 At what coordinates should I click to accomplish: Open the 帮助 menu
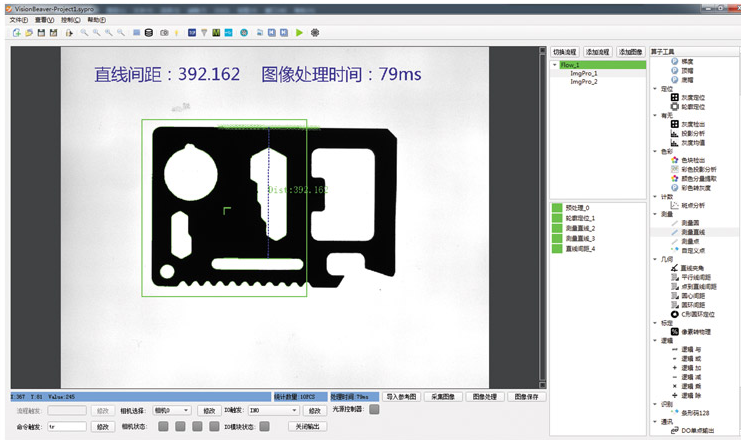[x=95, y=19]
